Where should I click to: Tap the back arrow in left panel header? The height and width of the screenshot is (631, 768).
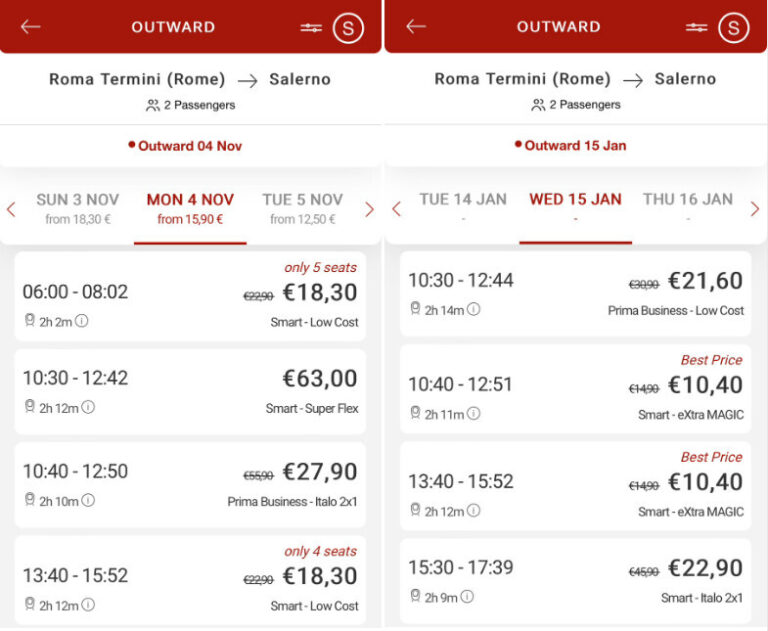(x=31, y=27)
